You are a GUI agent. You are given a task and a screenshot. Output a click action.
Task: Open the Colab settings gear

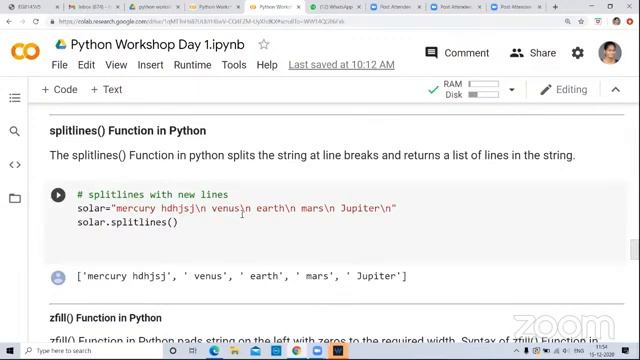pos(578,53)
